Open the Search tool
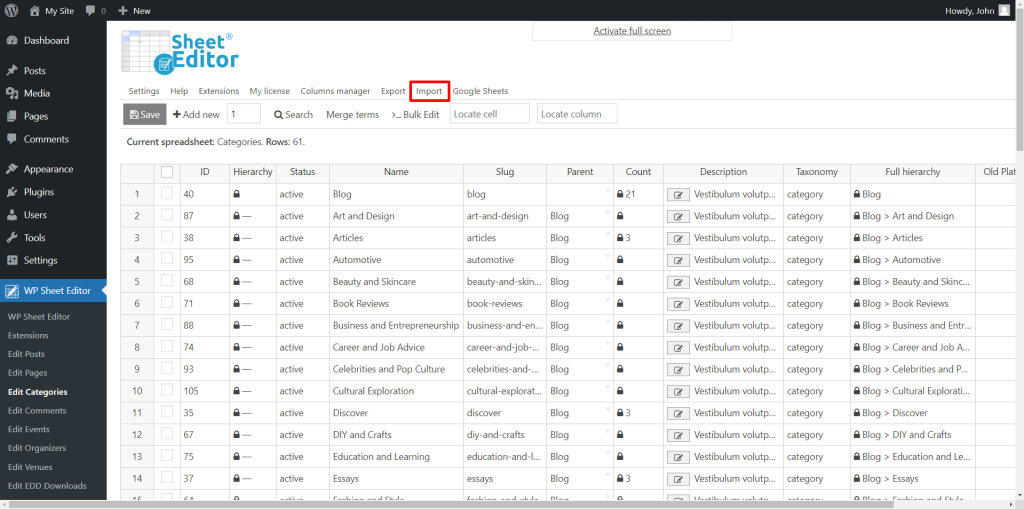1024x509 pixels. (x=293, y=114)
